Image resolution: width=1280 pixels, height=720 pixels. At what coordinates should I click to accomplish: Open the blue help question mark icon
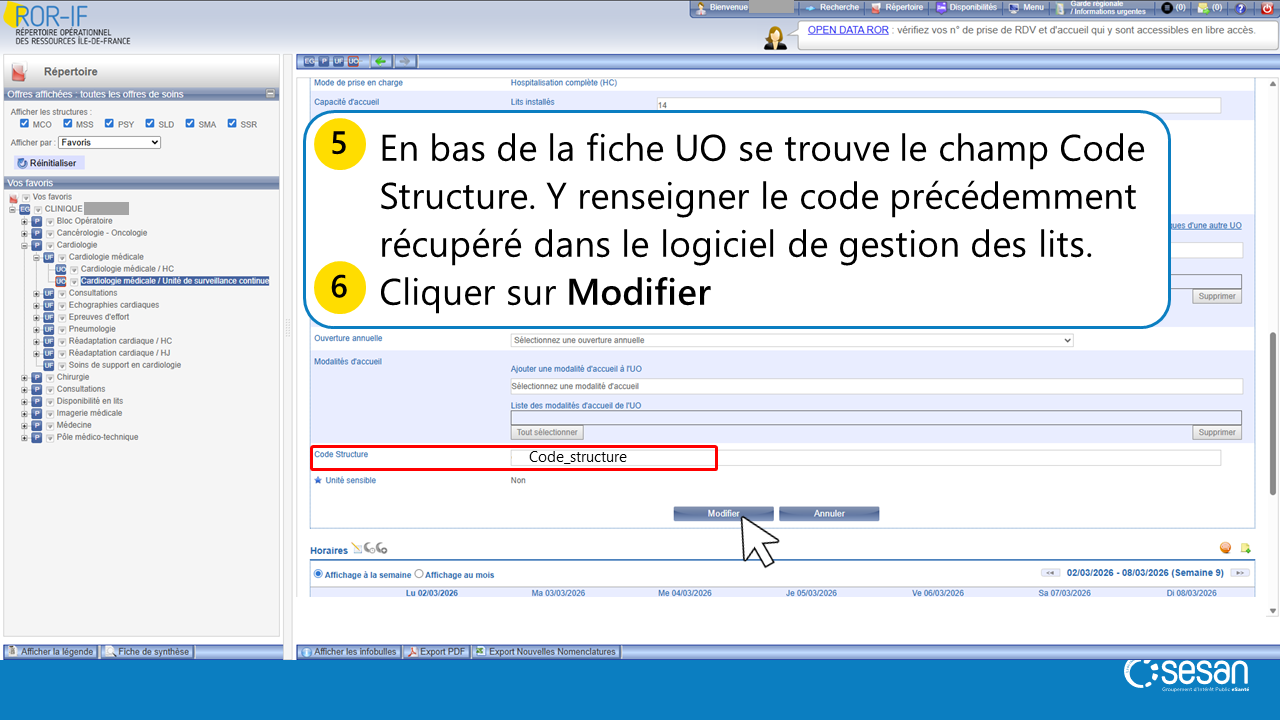point(1240,8)
